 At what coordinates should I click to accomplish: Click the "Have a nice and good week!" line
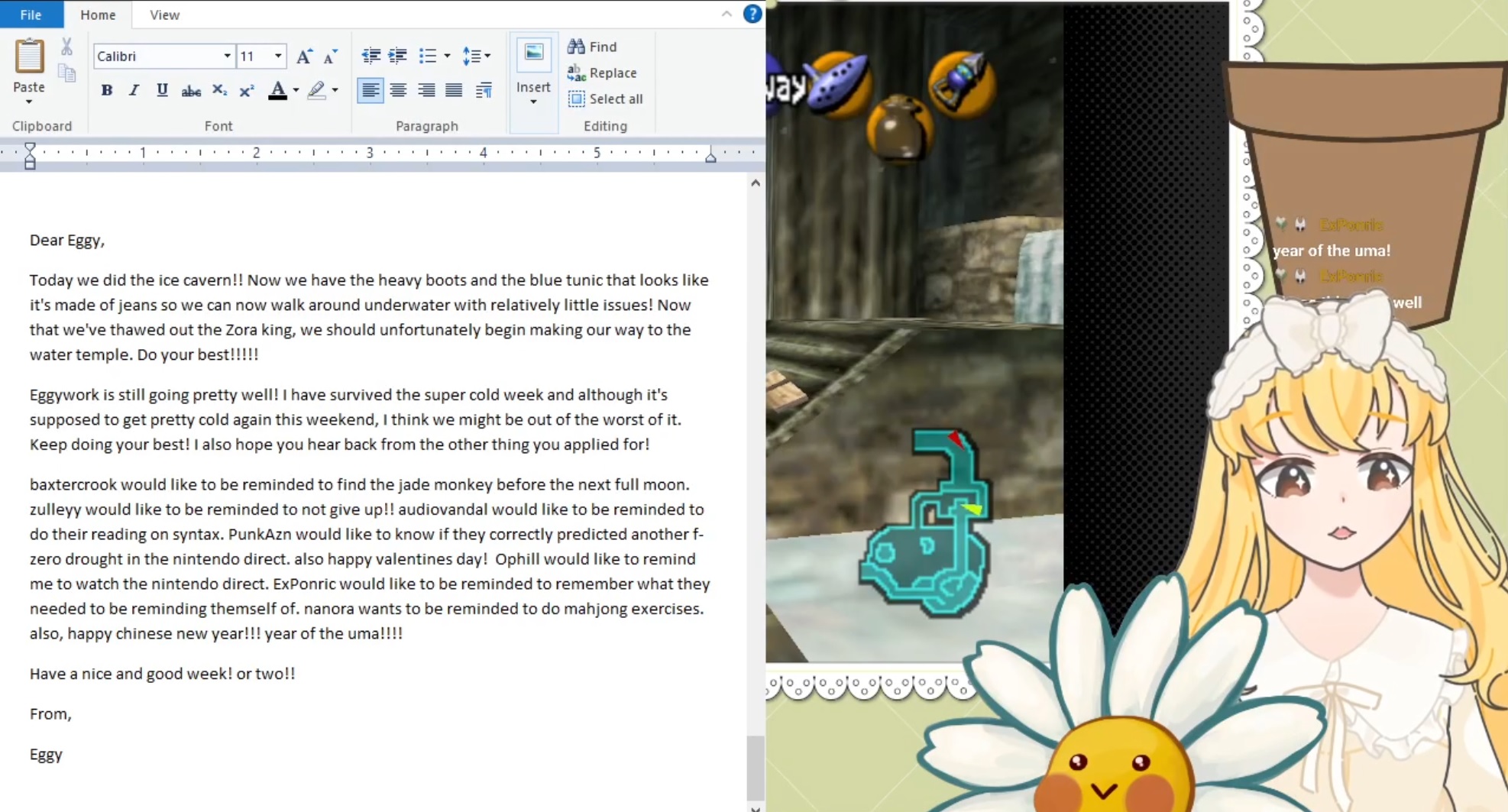[162, 673]
